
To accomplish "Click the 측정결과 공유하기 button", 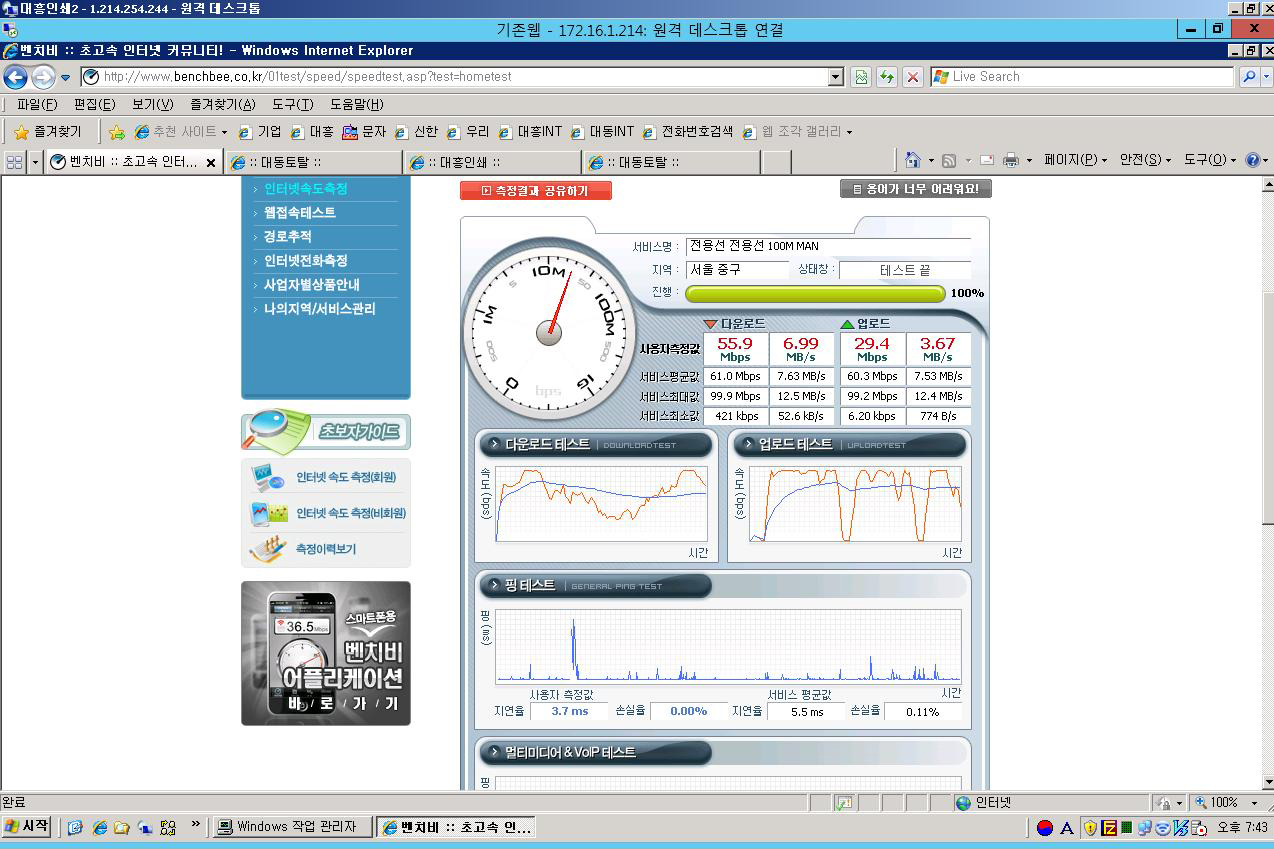I will (x=536, y=190).
